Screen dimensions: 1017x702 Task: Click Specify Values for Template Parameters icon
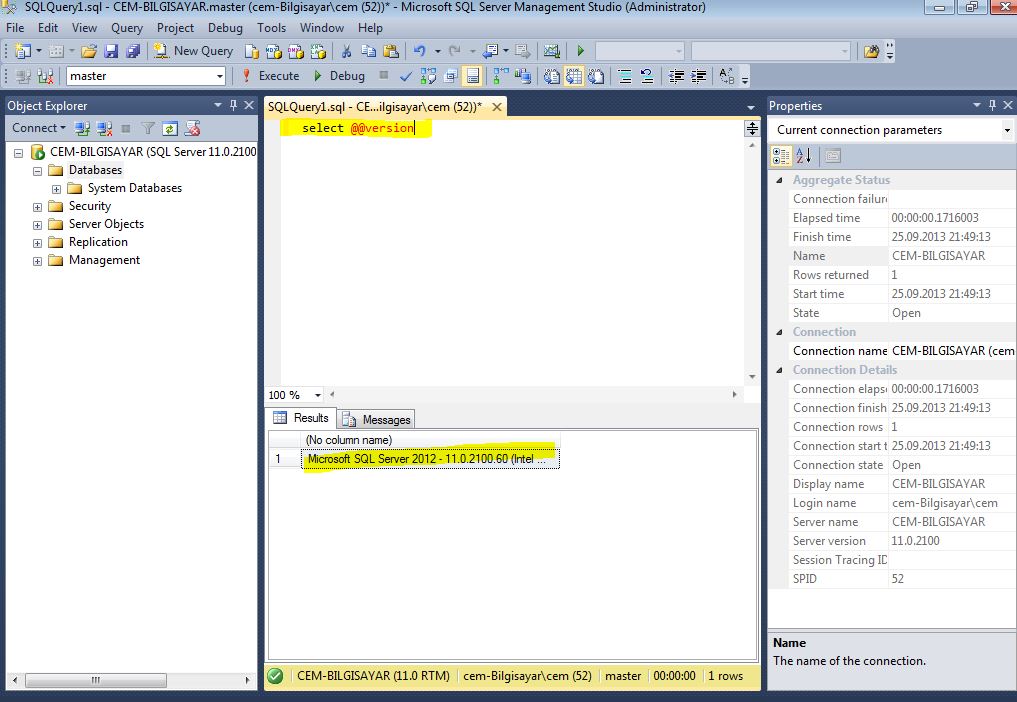point(726,77)
